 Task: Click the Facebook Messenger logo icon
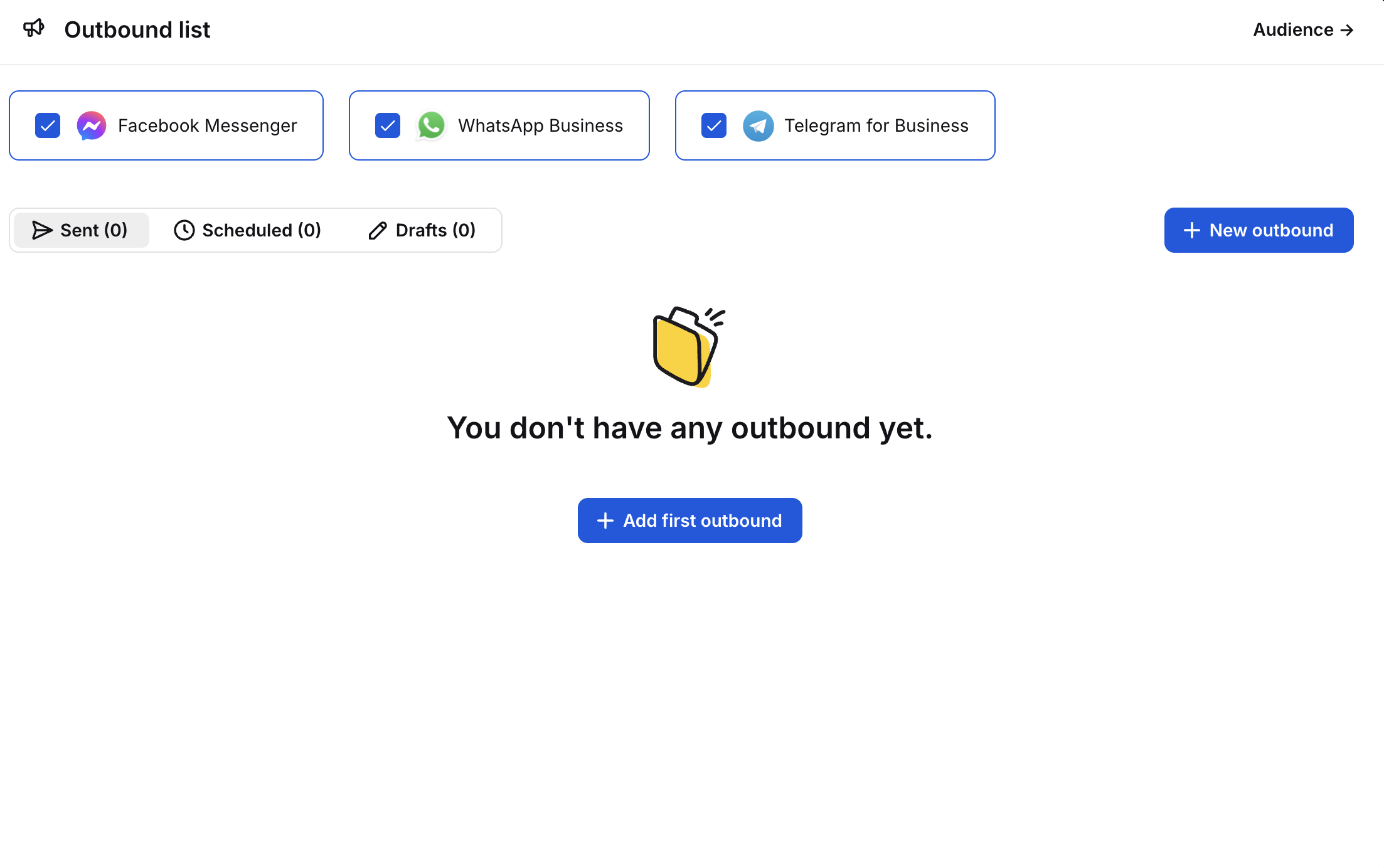click(92, 125)
